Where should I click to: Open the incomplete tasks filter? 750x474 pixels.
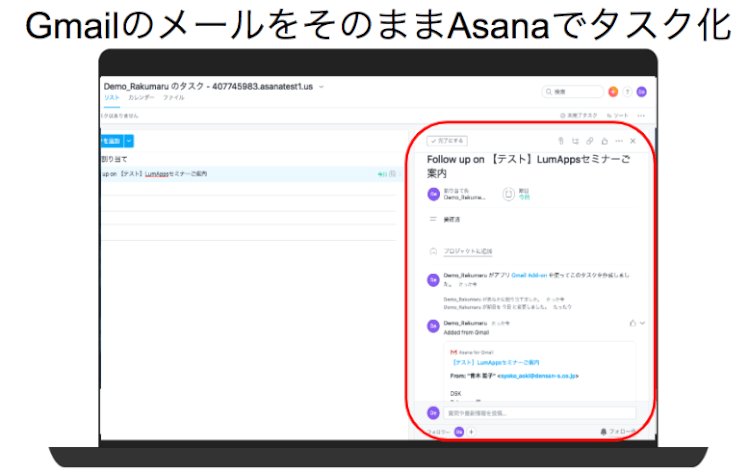tap(578, 115)
